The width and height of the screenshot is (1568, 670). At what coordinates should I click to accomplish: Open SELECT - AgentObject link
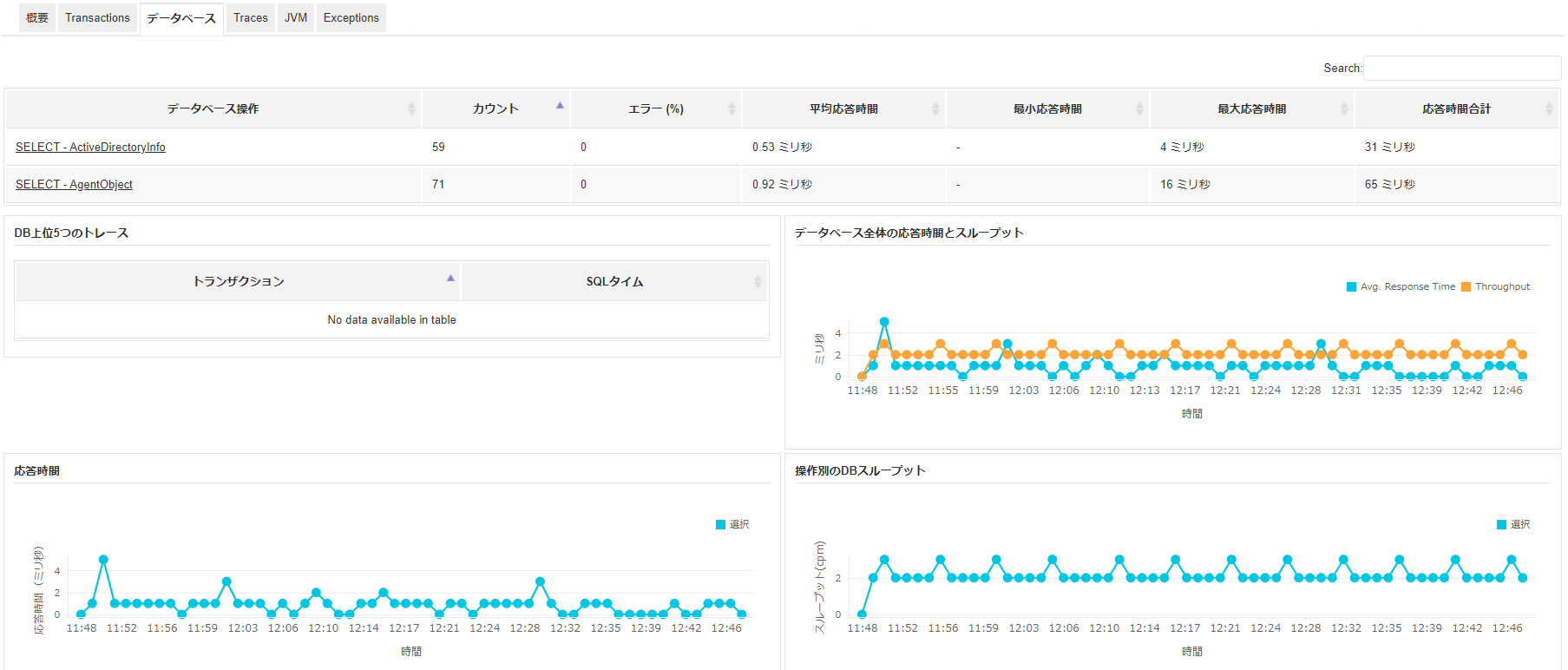74,184
